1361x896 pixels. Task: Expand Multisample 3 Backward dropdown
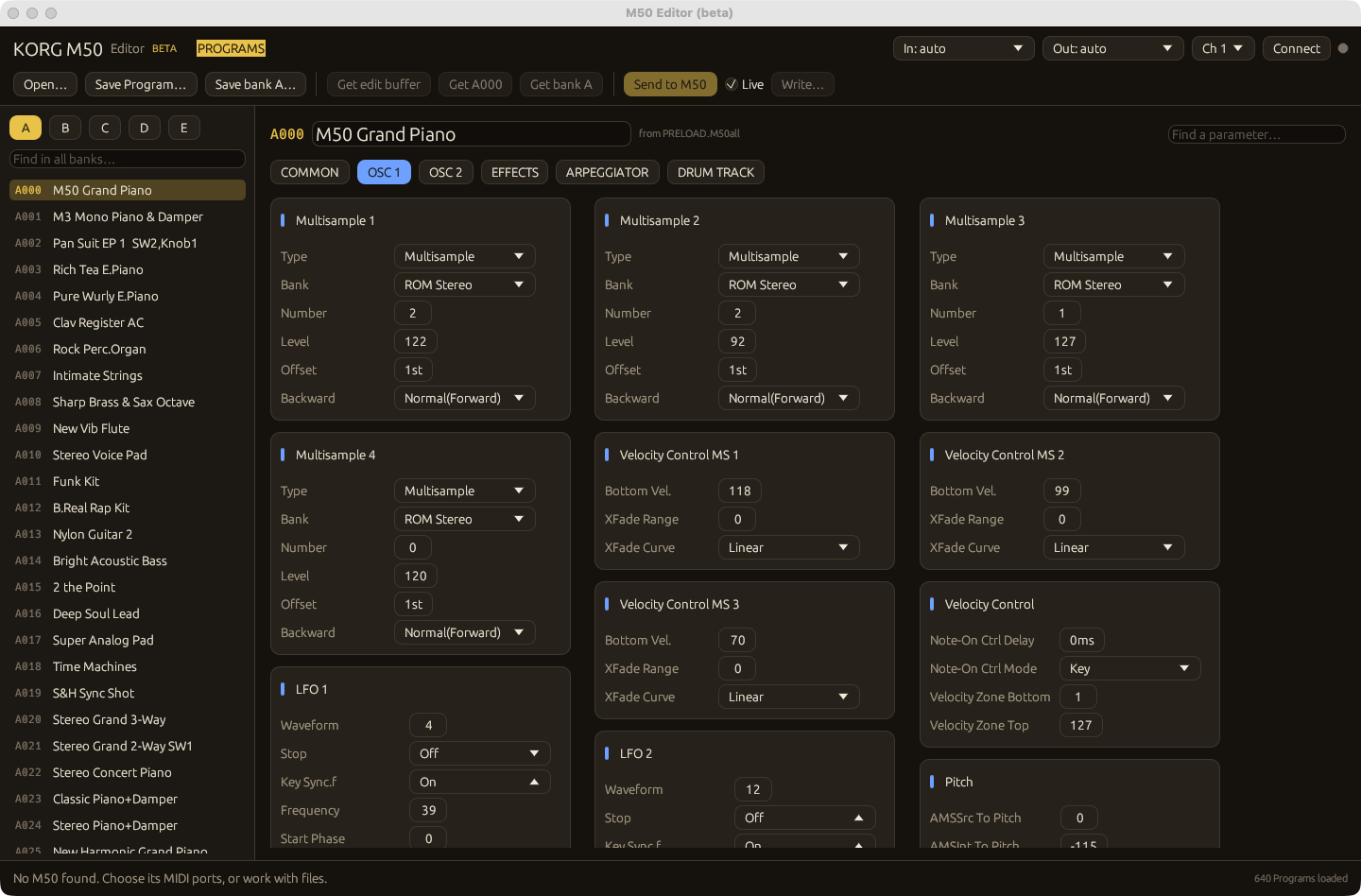pyautogui.click(x=1113, y=398)
